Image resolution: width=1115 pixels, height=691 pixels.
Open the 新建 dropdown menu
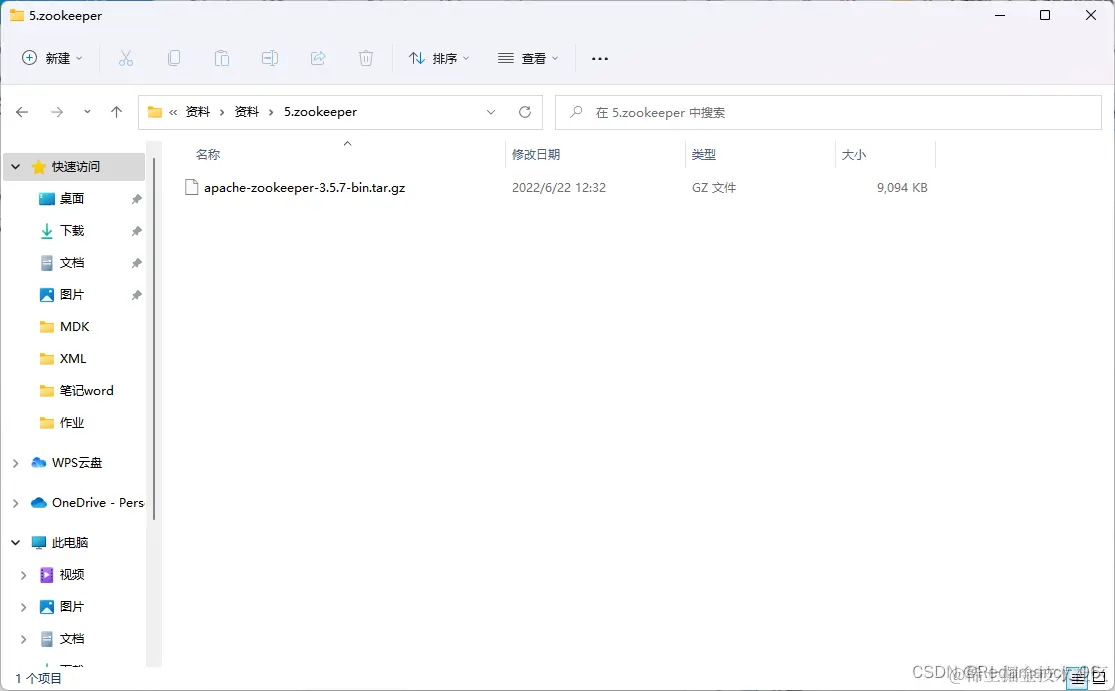coord(52,58)
